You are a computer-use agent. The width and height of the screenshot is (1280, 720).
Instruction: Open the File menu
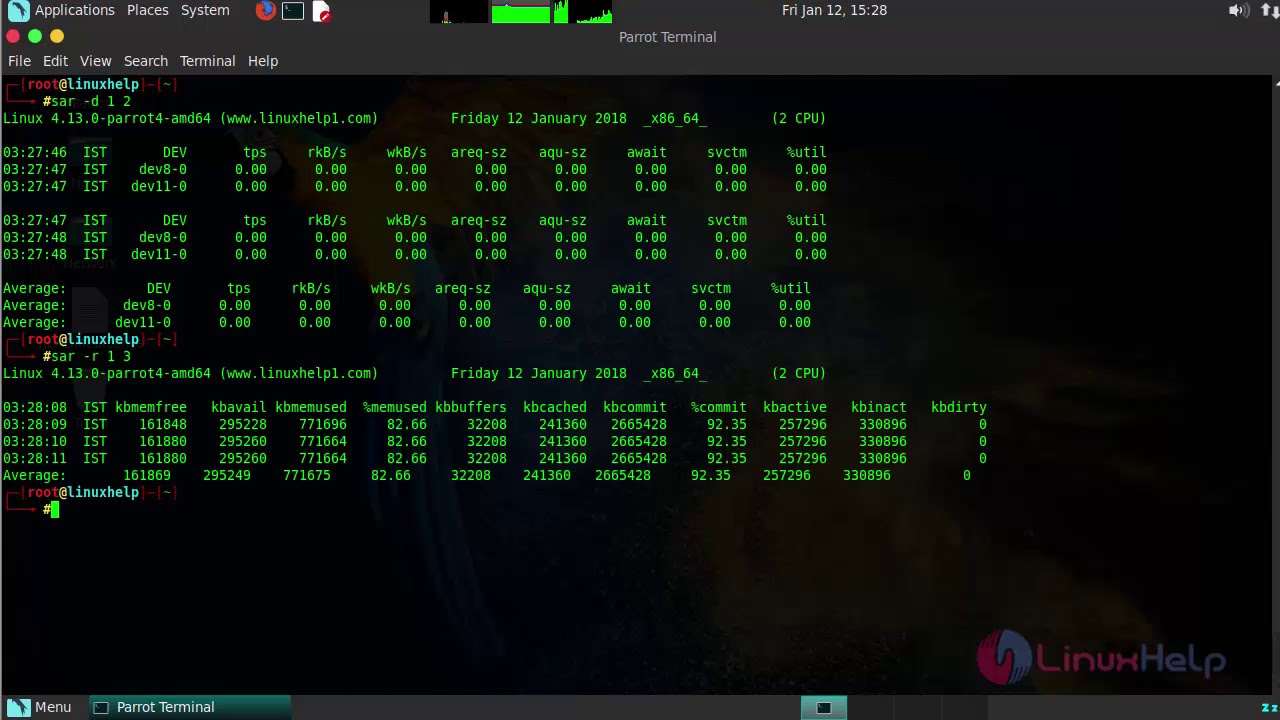(19, 61)
